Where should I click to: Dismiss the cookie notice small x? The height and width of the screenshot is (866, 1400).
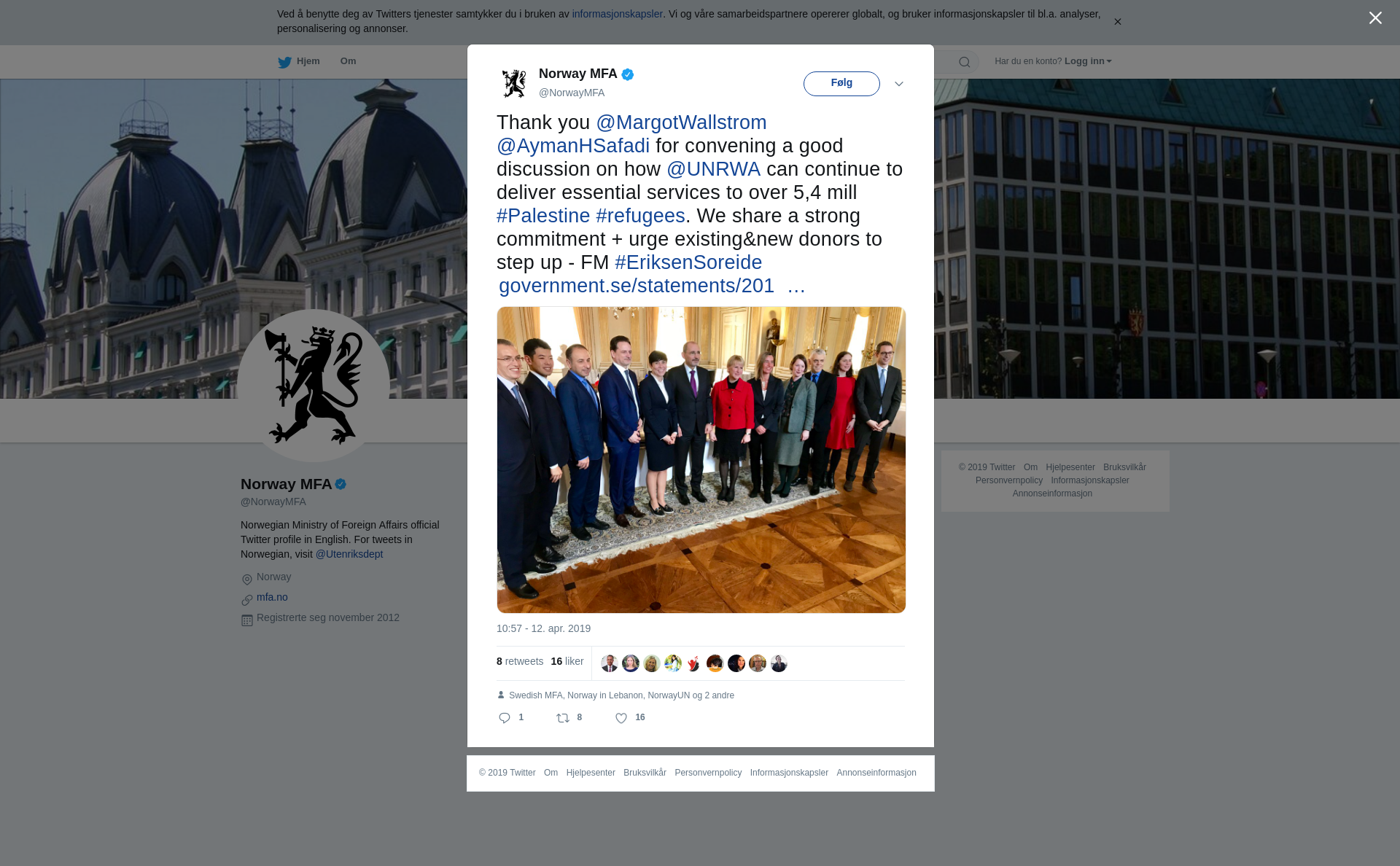point(1117,22)
